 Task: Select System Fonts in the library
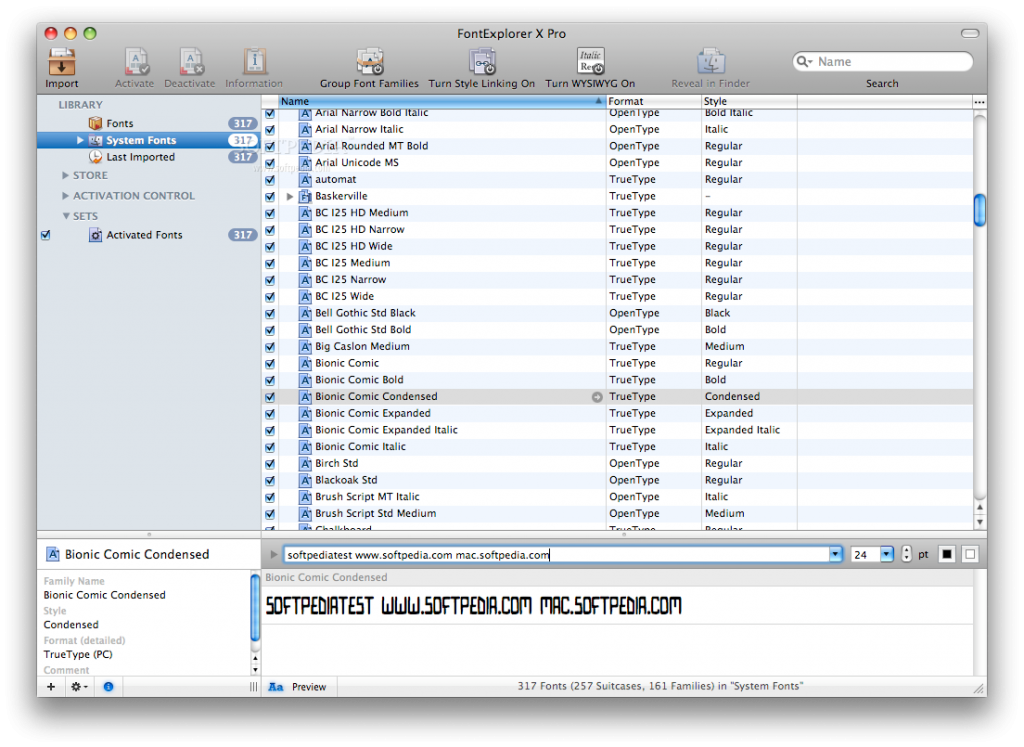tap(148, 140)
